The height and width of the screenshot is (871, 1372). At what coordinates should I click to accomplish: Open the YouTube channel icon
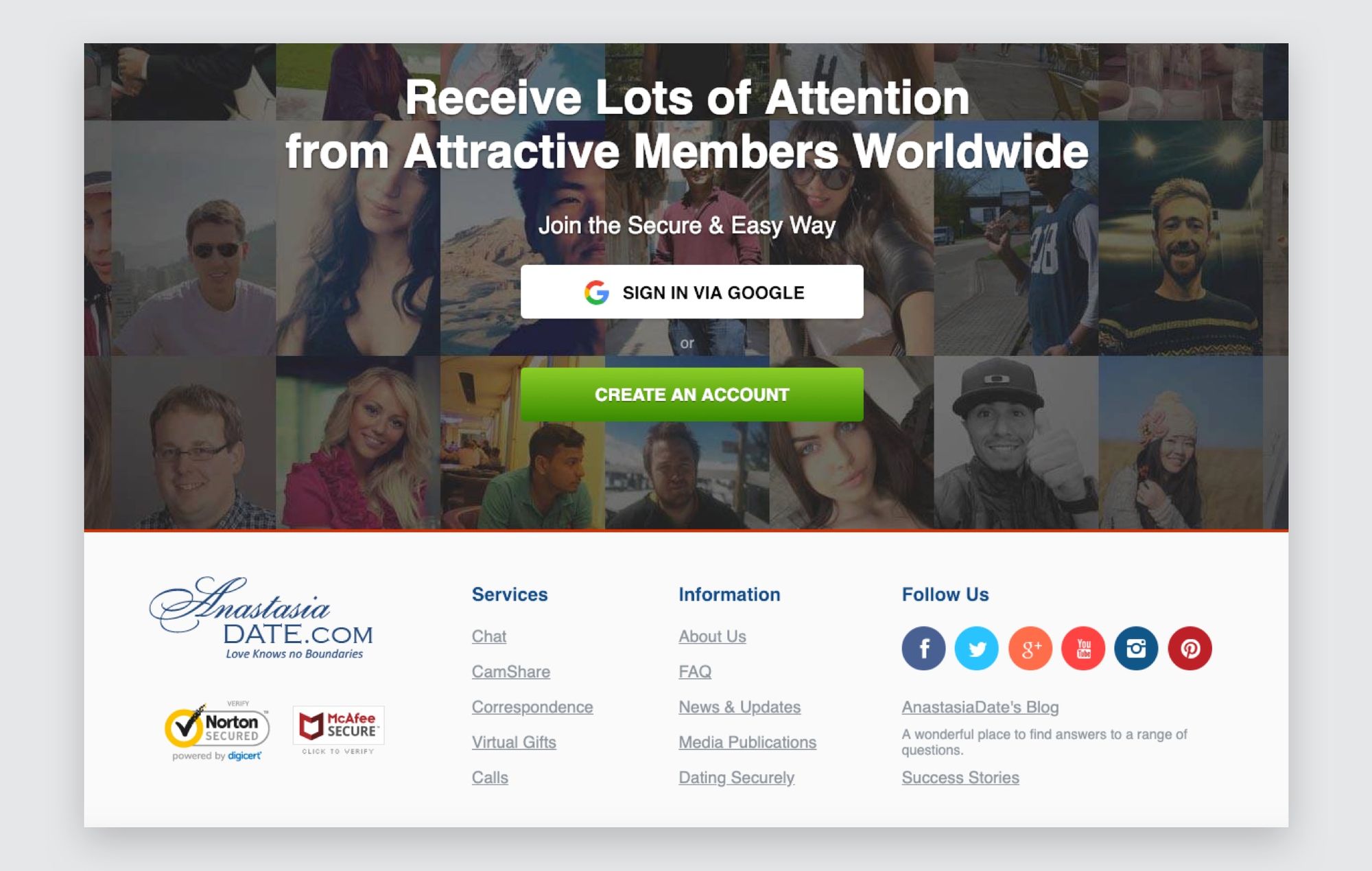tap(1083, 648)
